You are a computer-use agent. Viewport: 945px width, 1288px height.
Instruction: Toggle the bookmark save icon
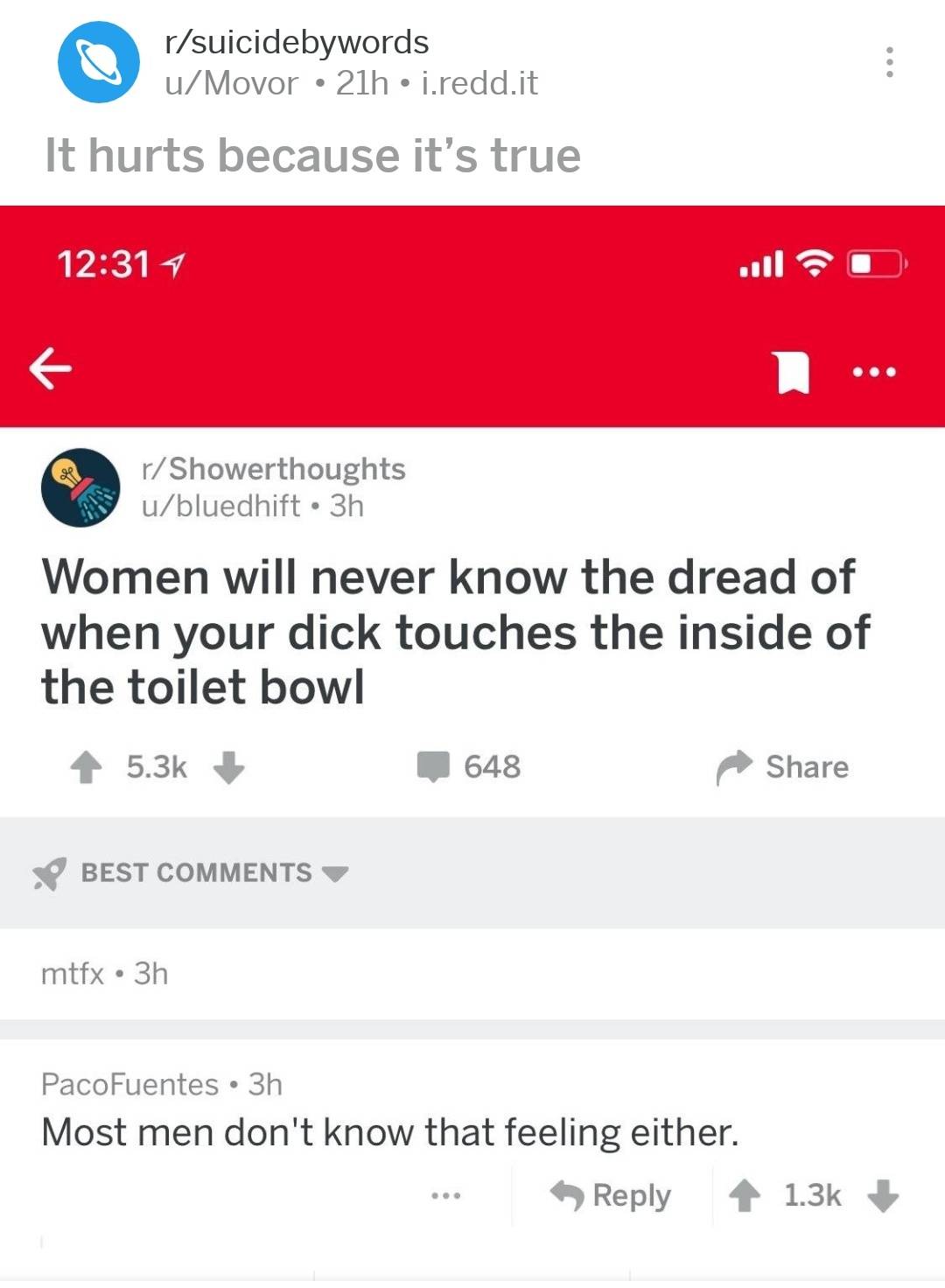click(x=793, y=372)
